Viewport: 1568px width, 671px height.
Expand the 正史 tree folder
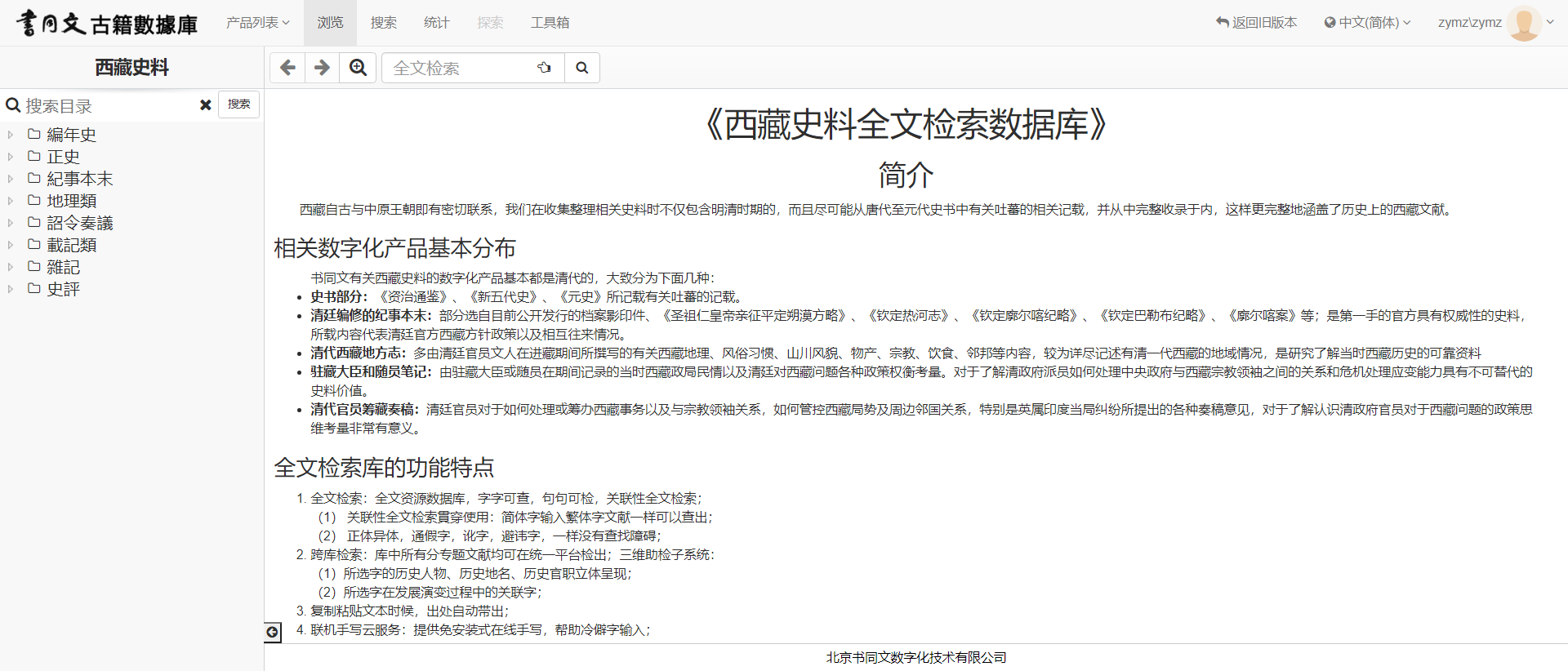tap(11, 157)
